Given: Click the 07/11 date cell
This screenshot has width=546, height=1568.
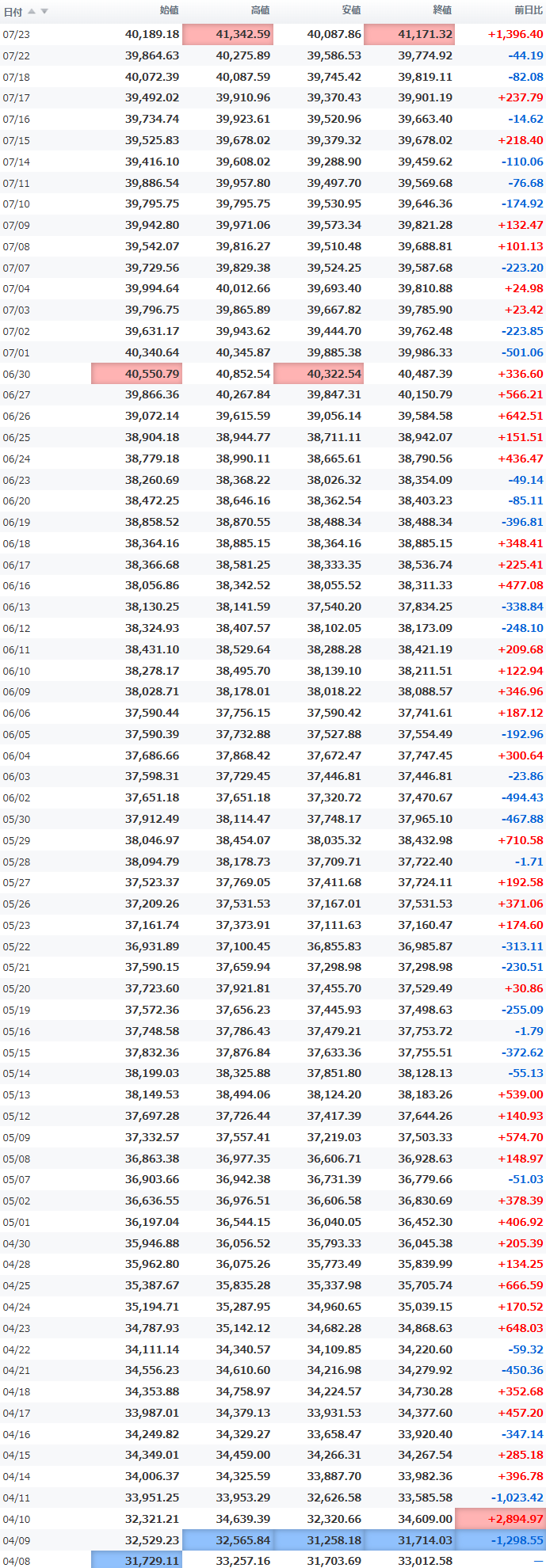Looking at the screenshot, I should [x=17, y=183].
